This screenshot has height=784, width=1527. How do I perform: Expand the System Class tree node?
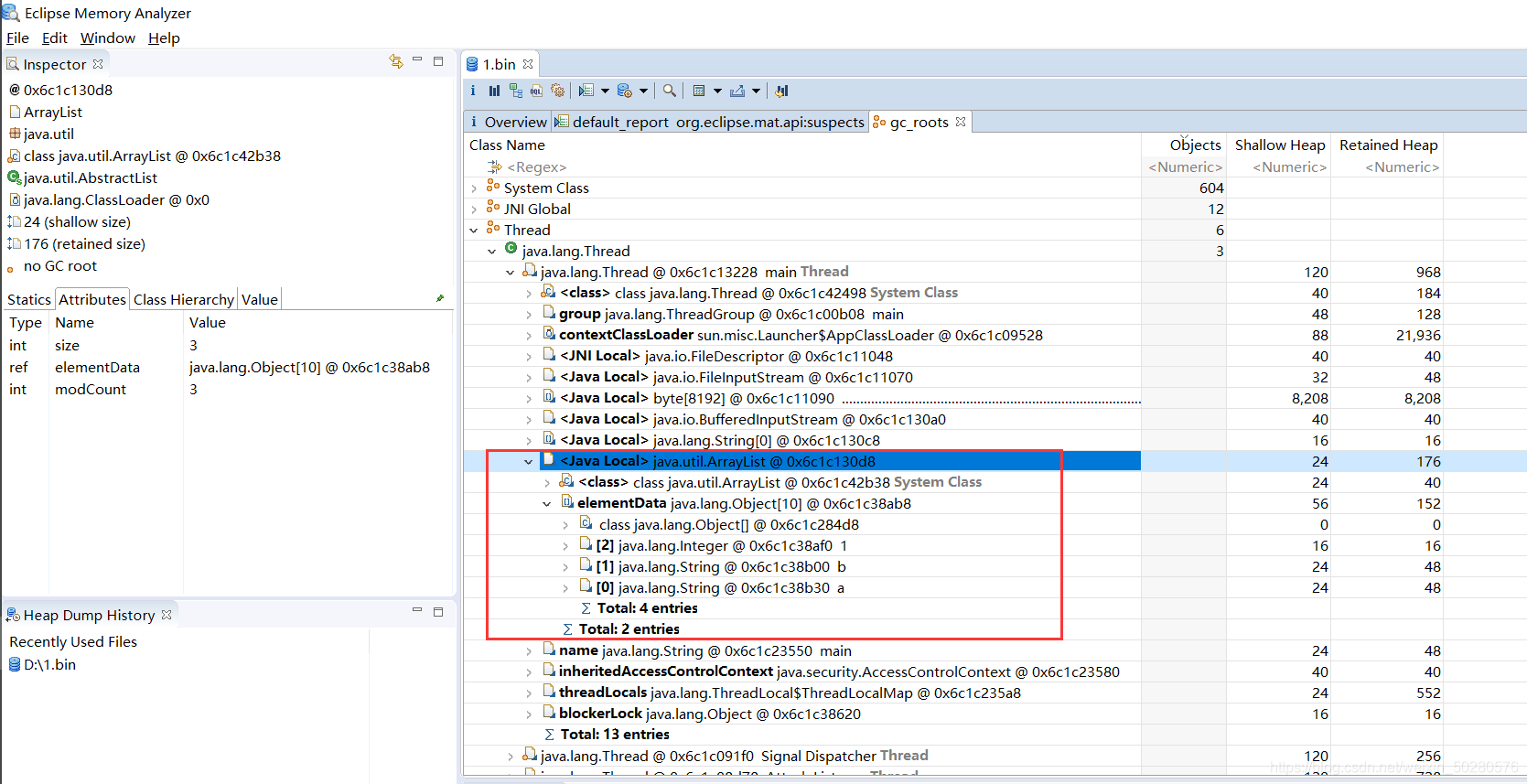474,188
